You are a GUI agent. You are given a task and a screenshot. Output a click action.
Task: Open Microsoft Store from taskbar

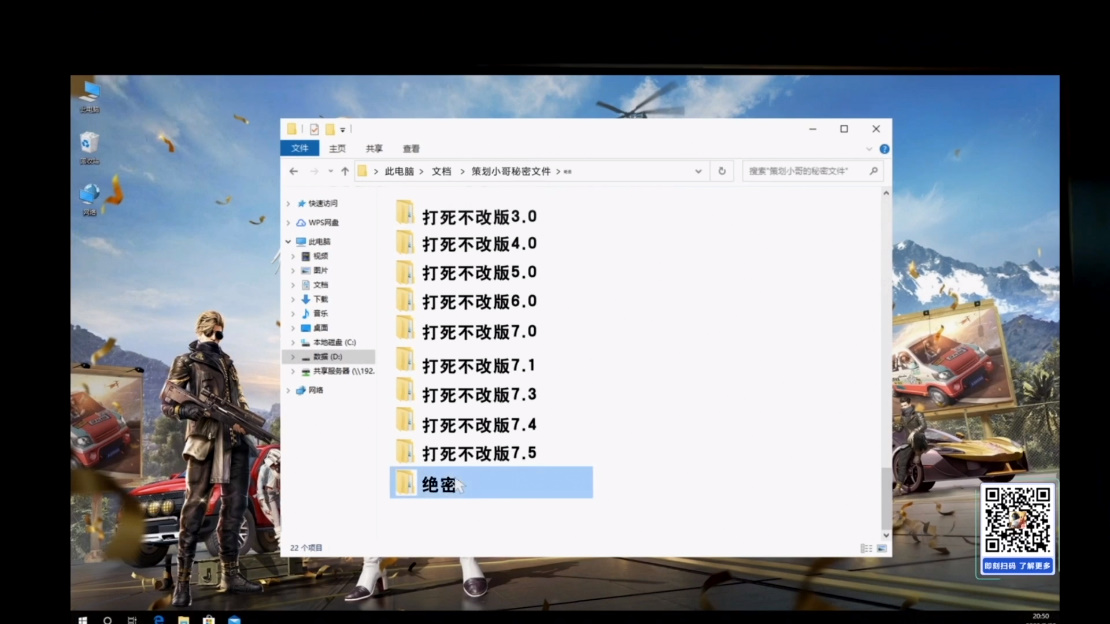pos(209,620)
